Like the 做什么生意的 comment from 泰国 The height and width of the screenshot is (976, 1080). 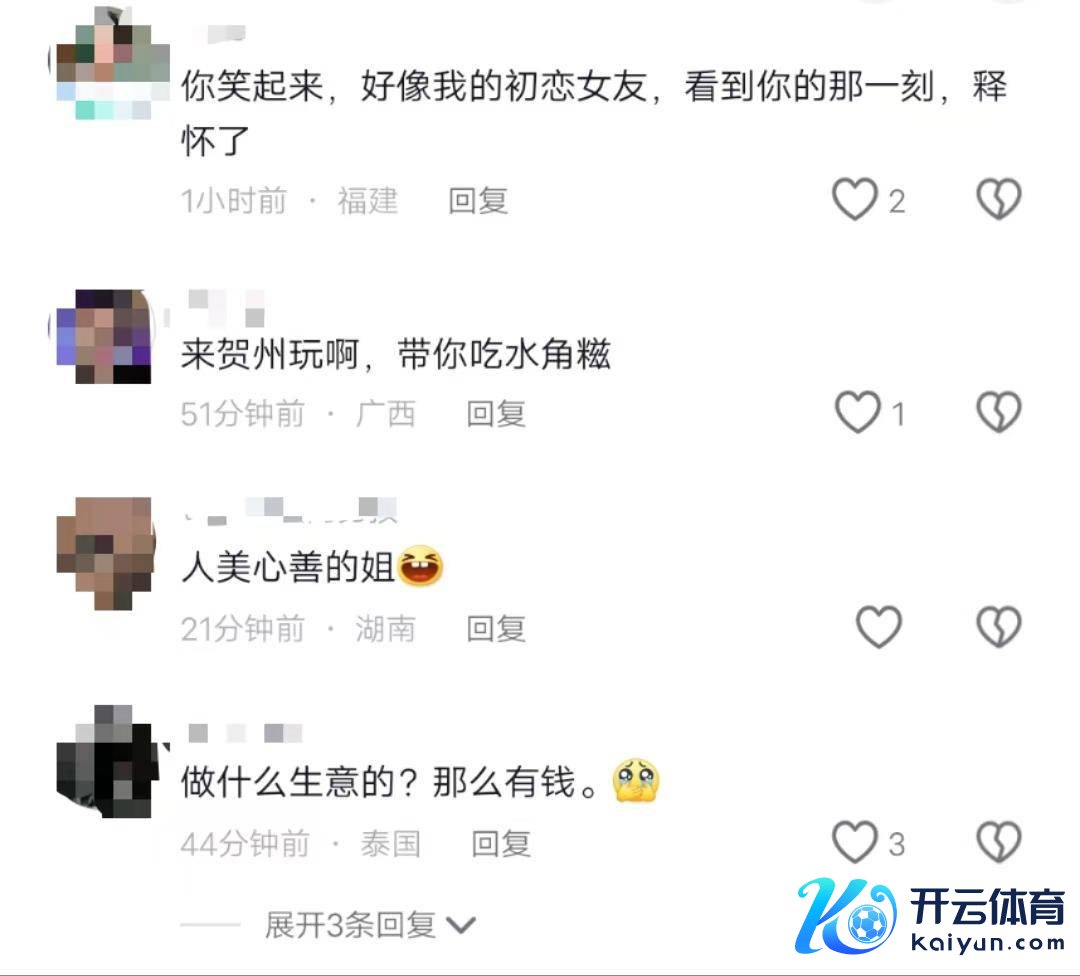pyautogui.click(x=855, y=842)
